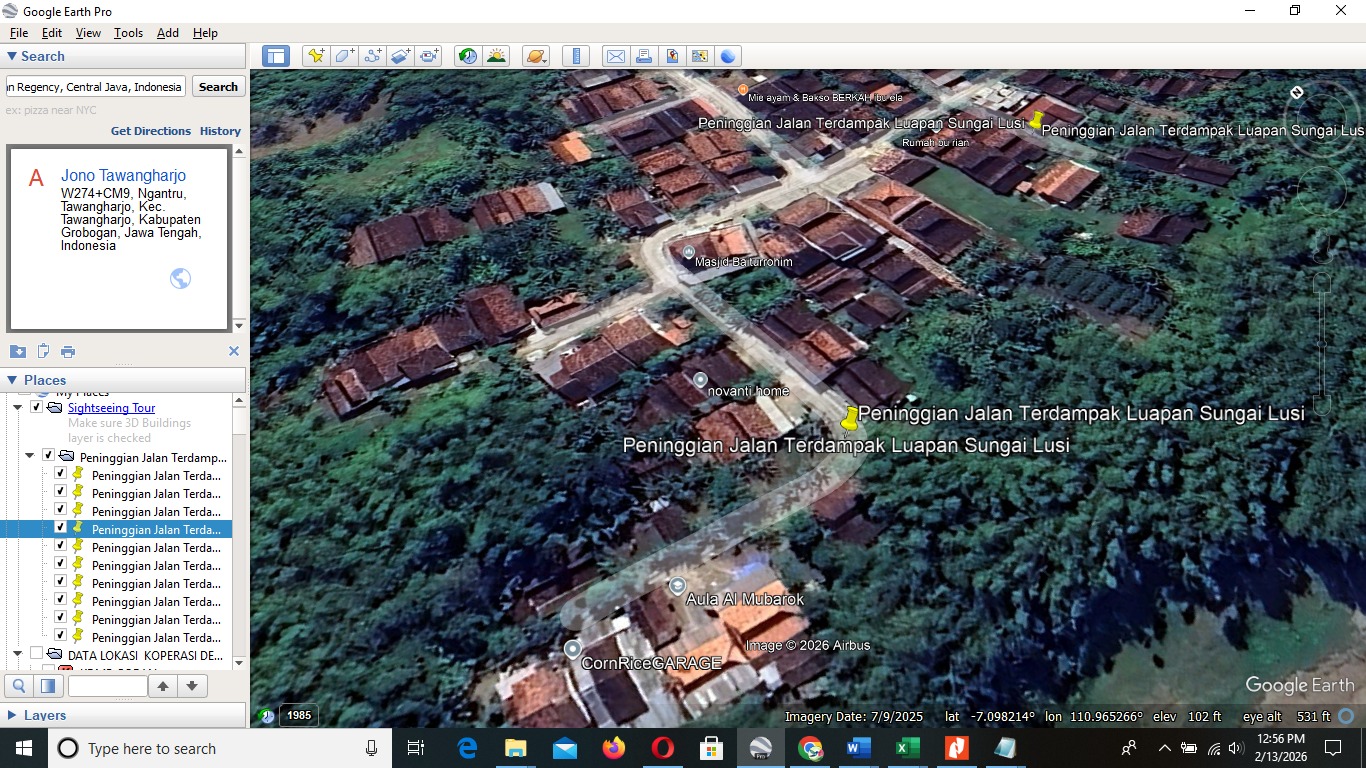Open the planet selector dropdown in toolbar
This screenshot has height=768, width=1366.
point(536,56)
